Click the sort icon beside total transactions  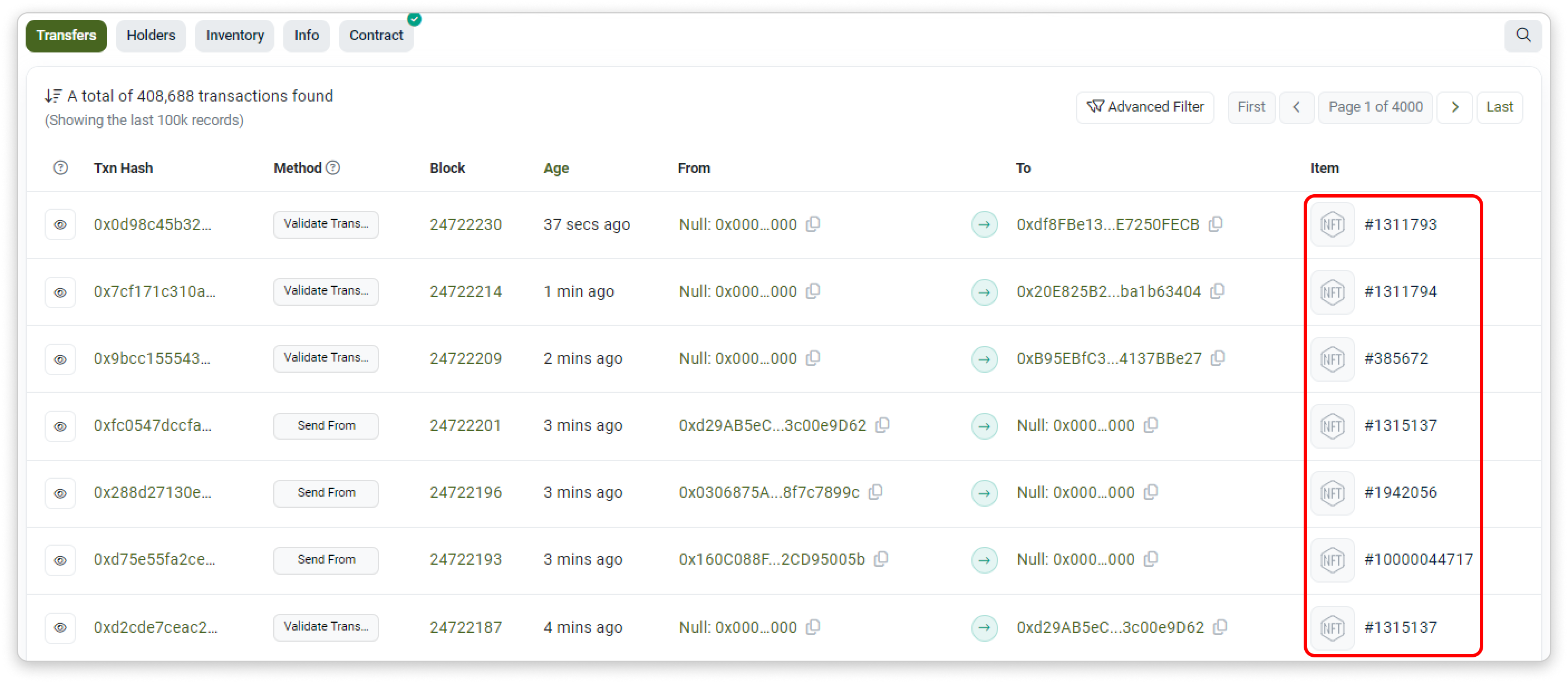pos(53,97)
